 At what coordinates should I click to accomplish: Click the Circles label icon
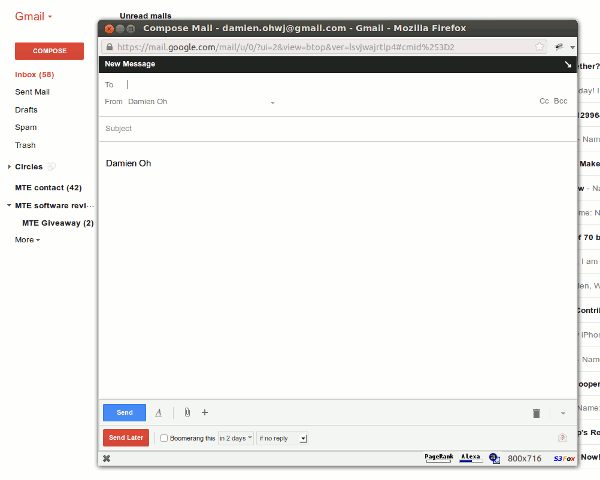coord(51,166)
